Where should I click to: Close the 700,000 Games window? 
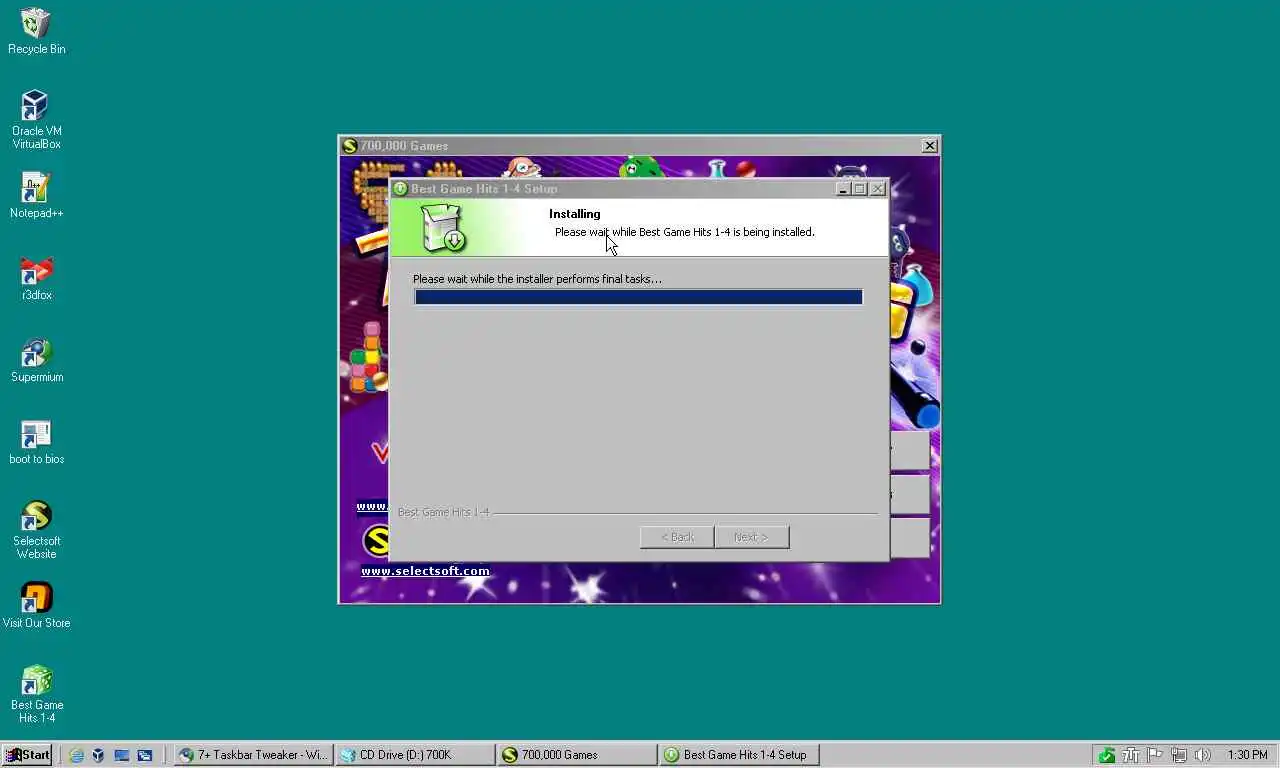929,146
